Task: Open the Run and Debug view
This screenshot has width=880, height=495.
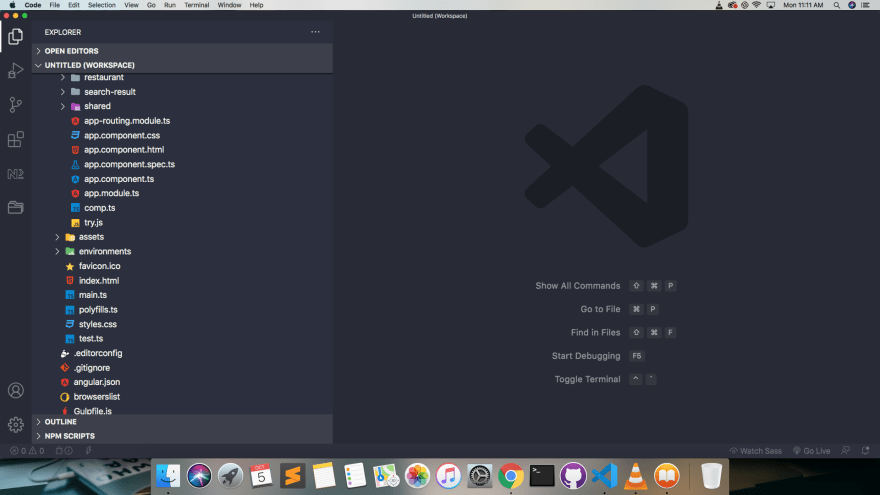Action: [16, 71]
